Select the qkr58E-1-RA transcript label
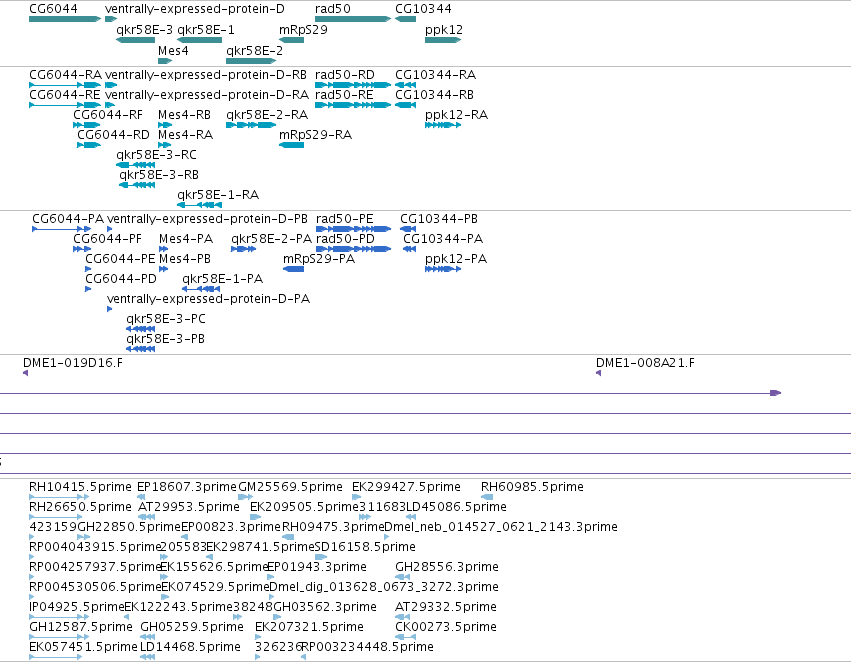851x662 pixels. [x=218, y=195]
